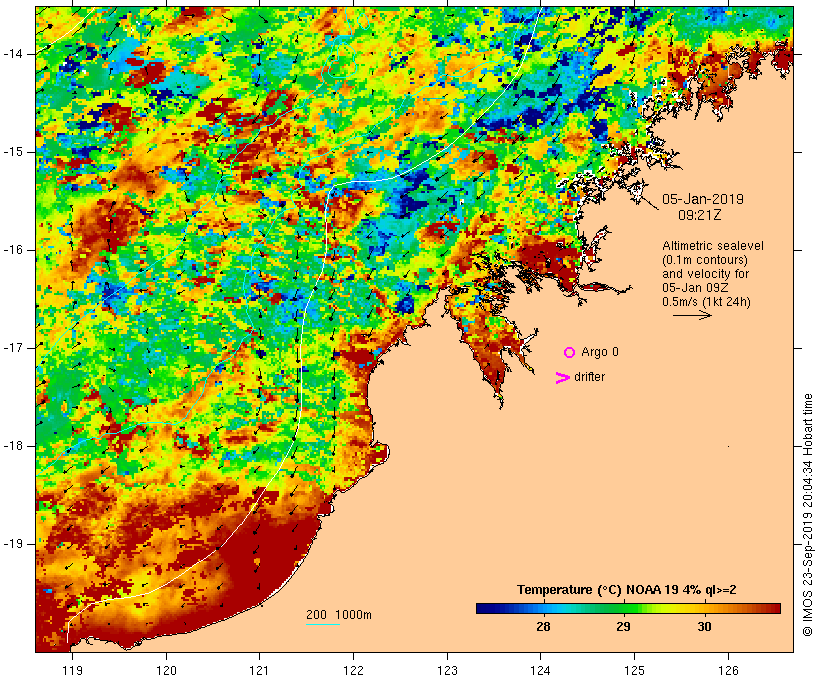Click the time text 09:21Z
Image resolution: width=820 pixels, height=680 pixels.
(700, 215)
